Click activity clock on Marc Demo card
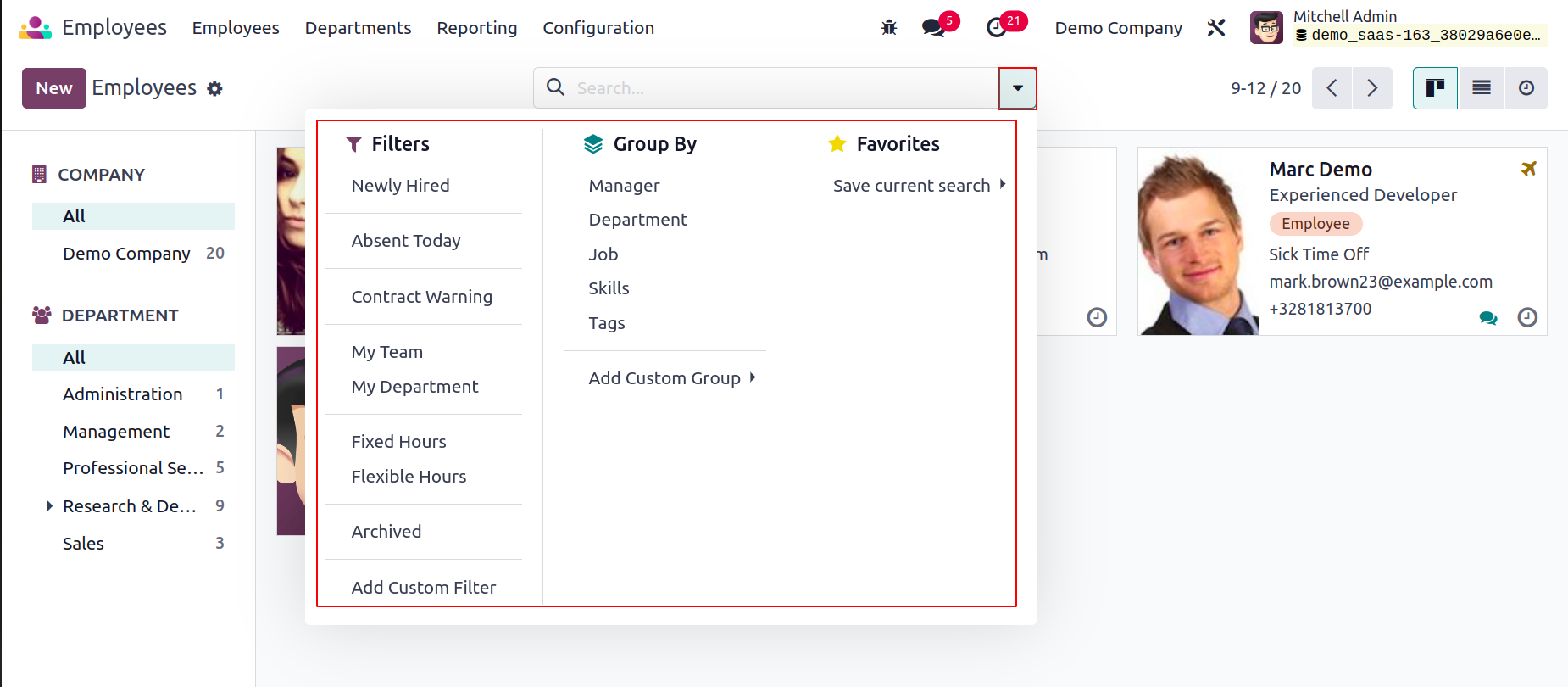Screen dimensions: 1568x687 [1527, 317]
